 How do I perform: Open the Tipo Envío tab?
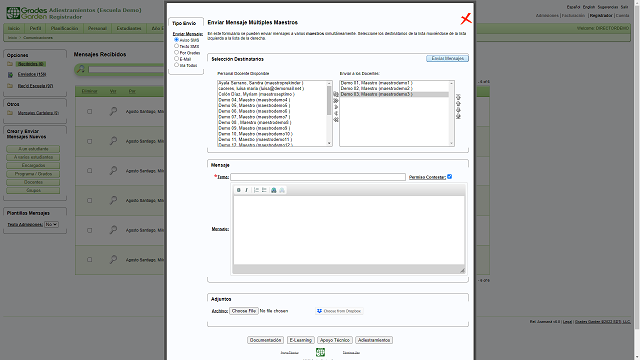pyautogui.click(x=184, y=23)
